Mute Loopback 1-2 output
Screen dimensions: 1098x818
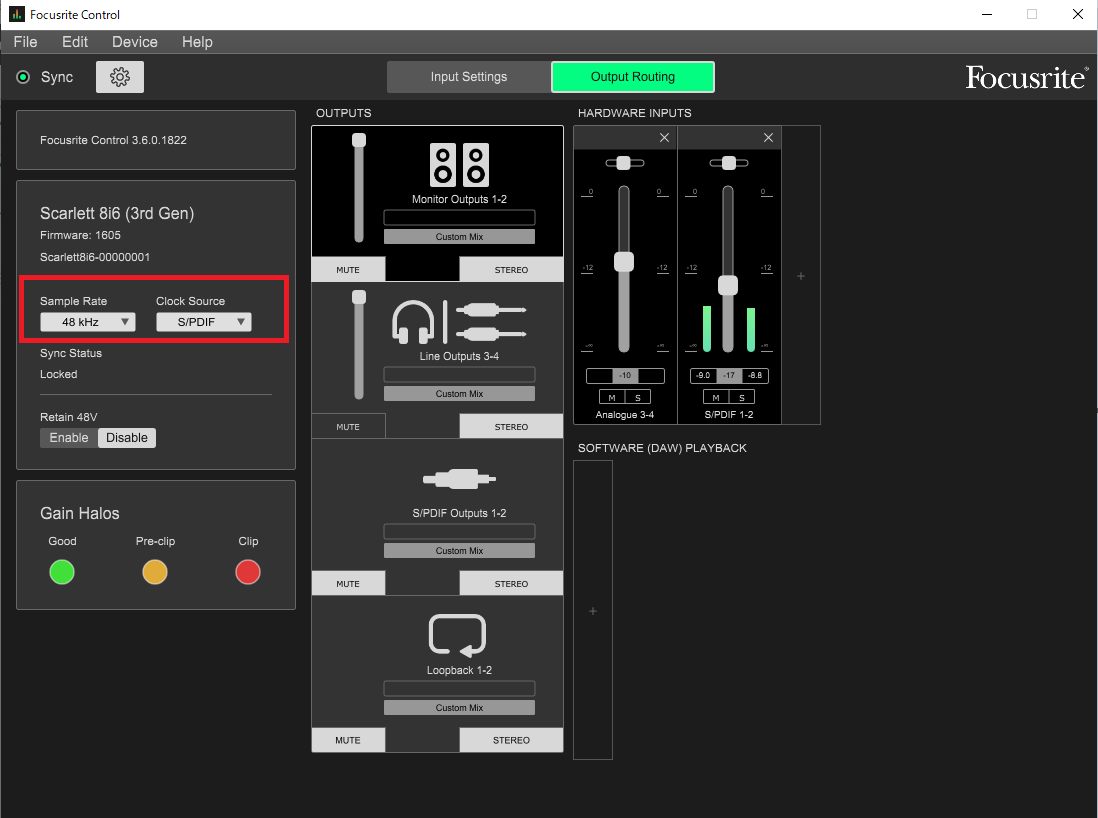[x=348, y=740]
